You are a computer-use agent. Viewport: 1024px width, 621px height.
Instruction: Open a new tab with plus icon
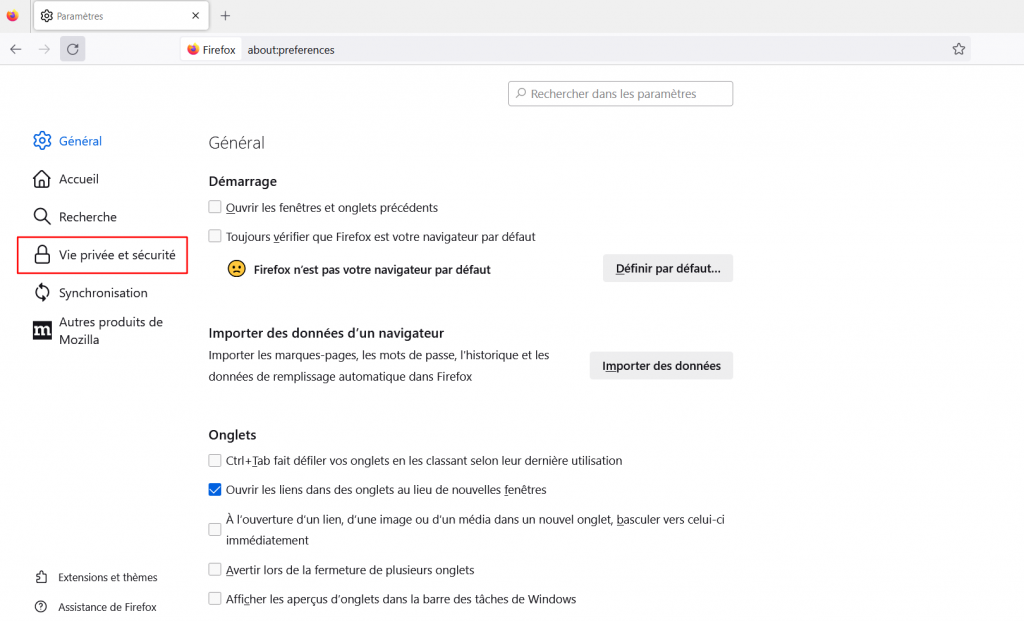[225, 16]
